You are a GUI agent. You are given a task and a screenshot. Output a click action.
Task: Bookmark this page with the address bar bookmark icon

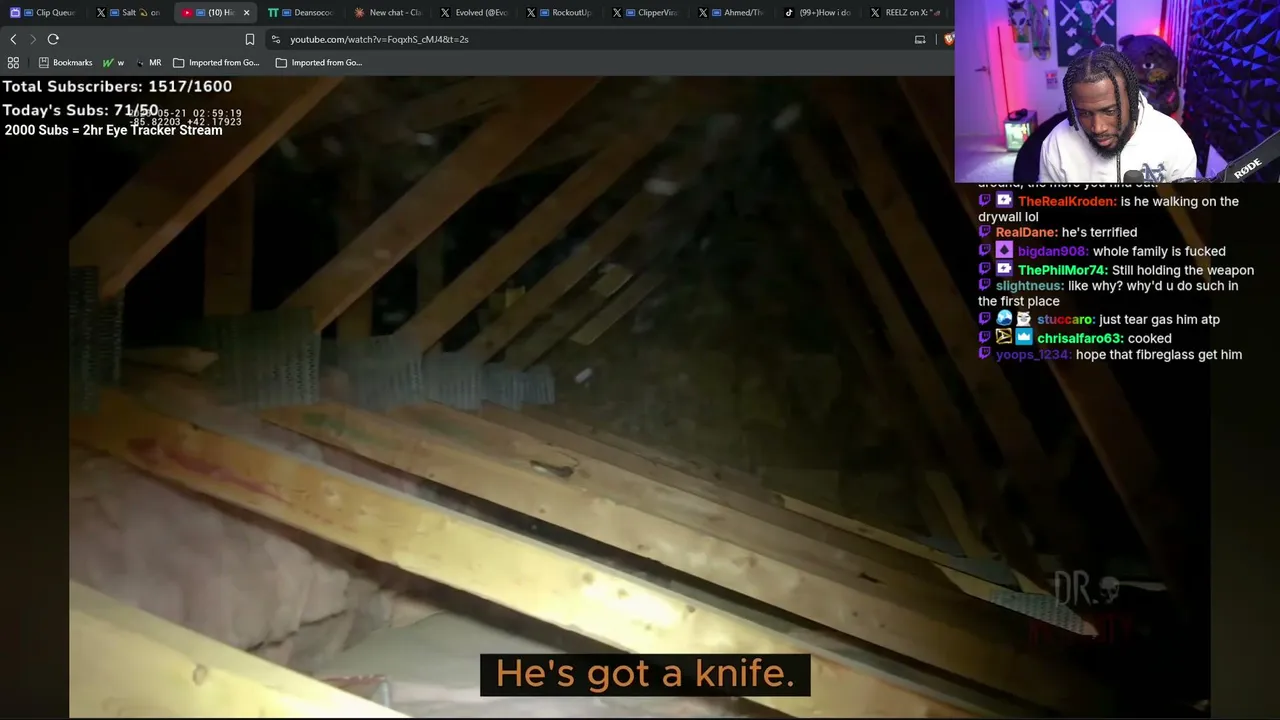(250, 39)
